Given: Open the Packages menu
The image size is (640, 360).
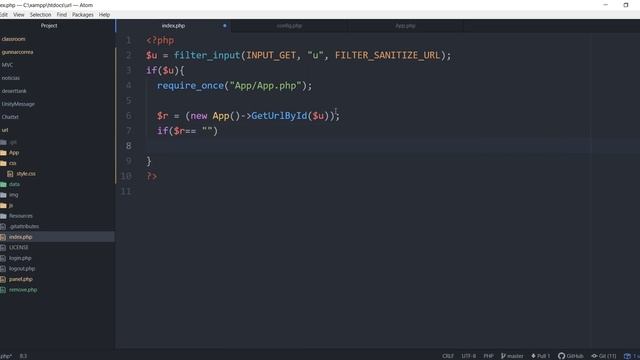Looking at the screenshot, I should (82, 14).
